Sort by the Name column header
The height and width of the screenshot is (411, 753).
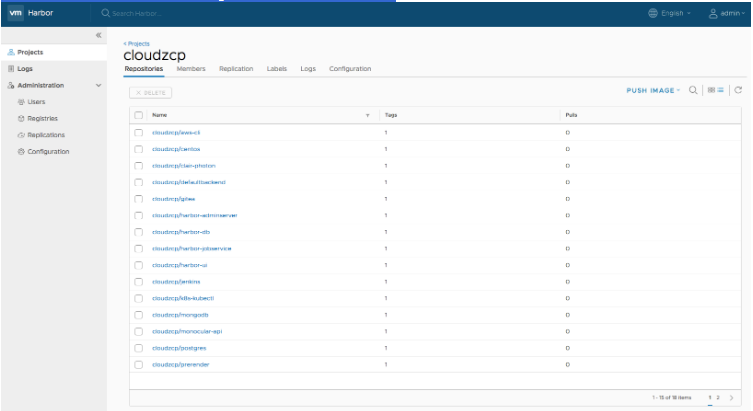[x=159, y=115]
